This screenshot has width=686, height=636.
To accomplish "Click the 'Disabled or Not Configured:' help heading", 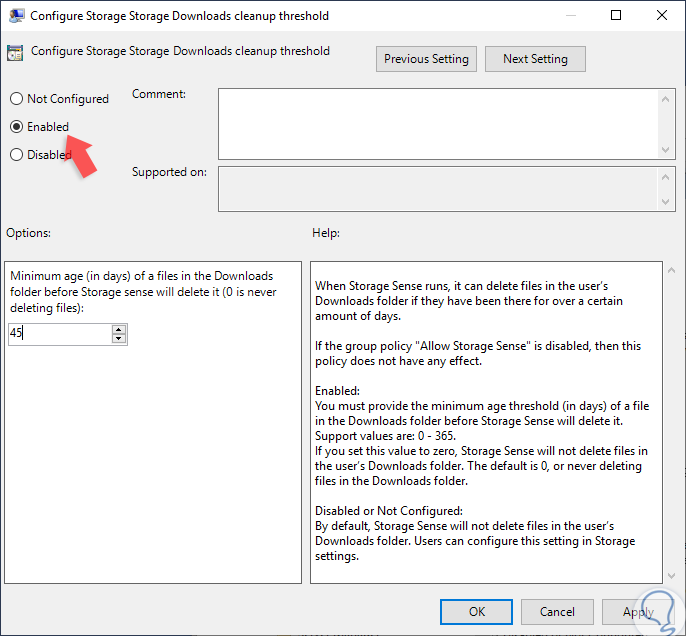I will tap(388, 510).
